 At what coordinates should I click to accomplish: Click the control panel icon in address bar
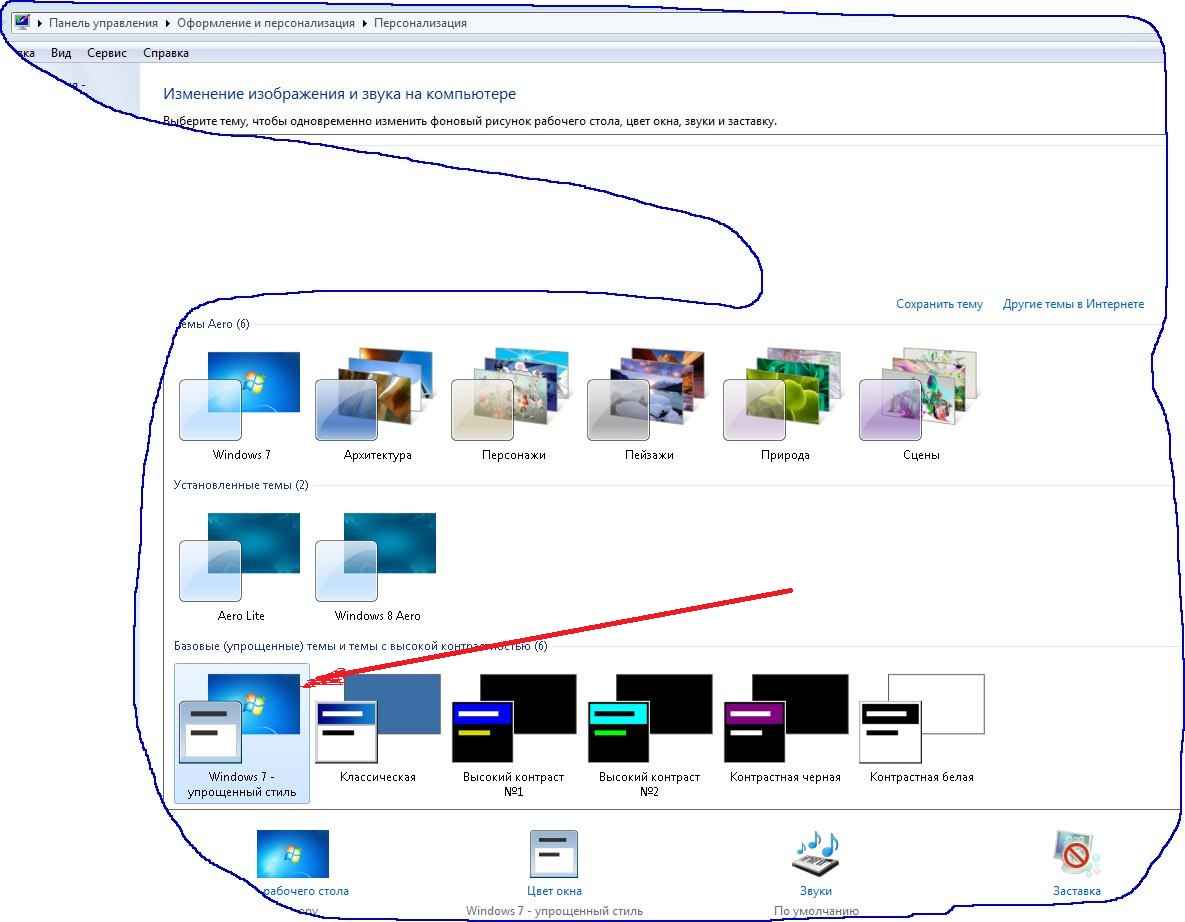[x=22, y=22]
